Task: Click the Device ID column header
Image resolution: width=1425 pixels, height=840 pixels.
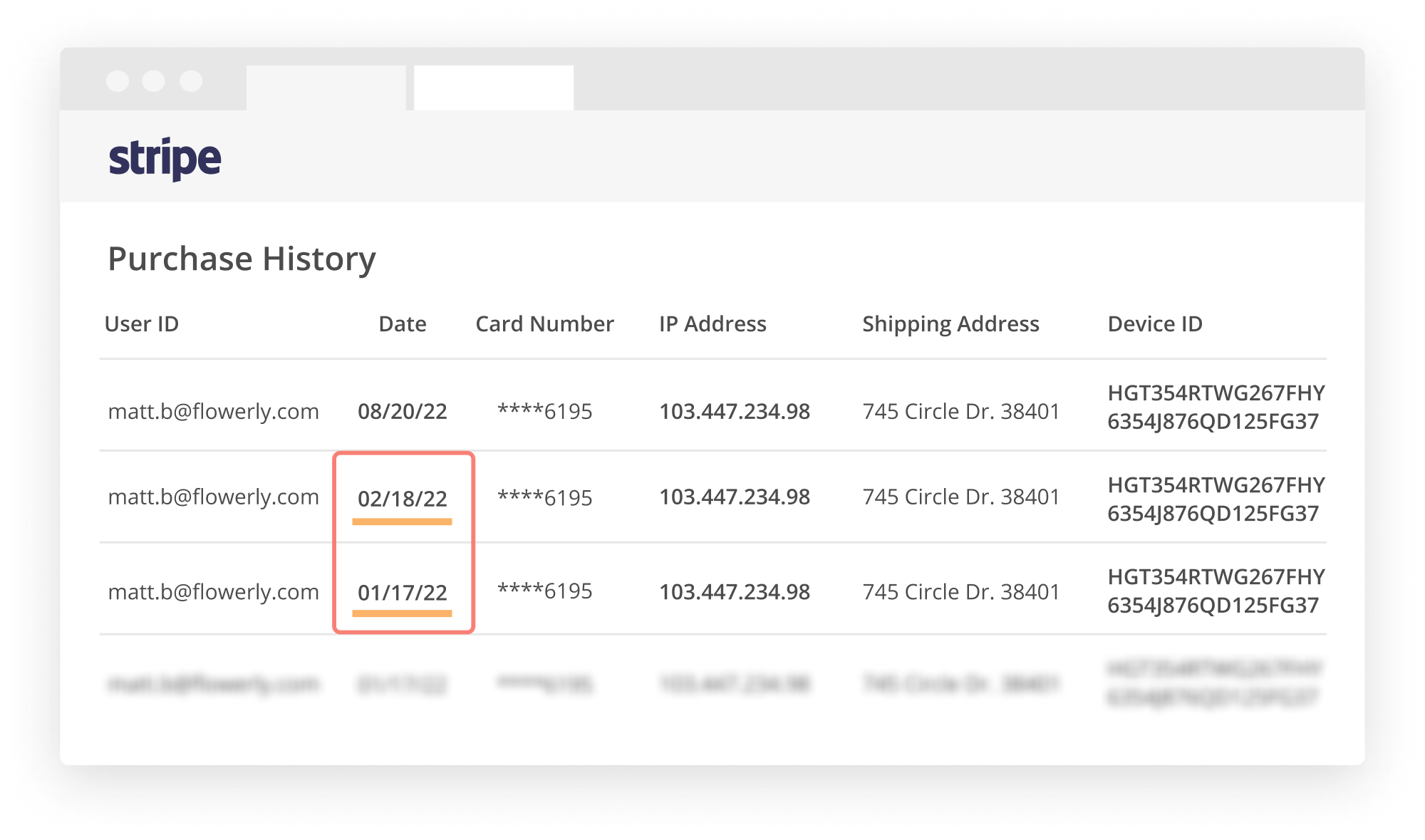Action: pos(1155,324)
